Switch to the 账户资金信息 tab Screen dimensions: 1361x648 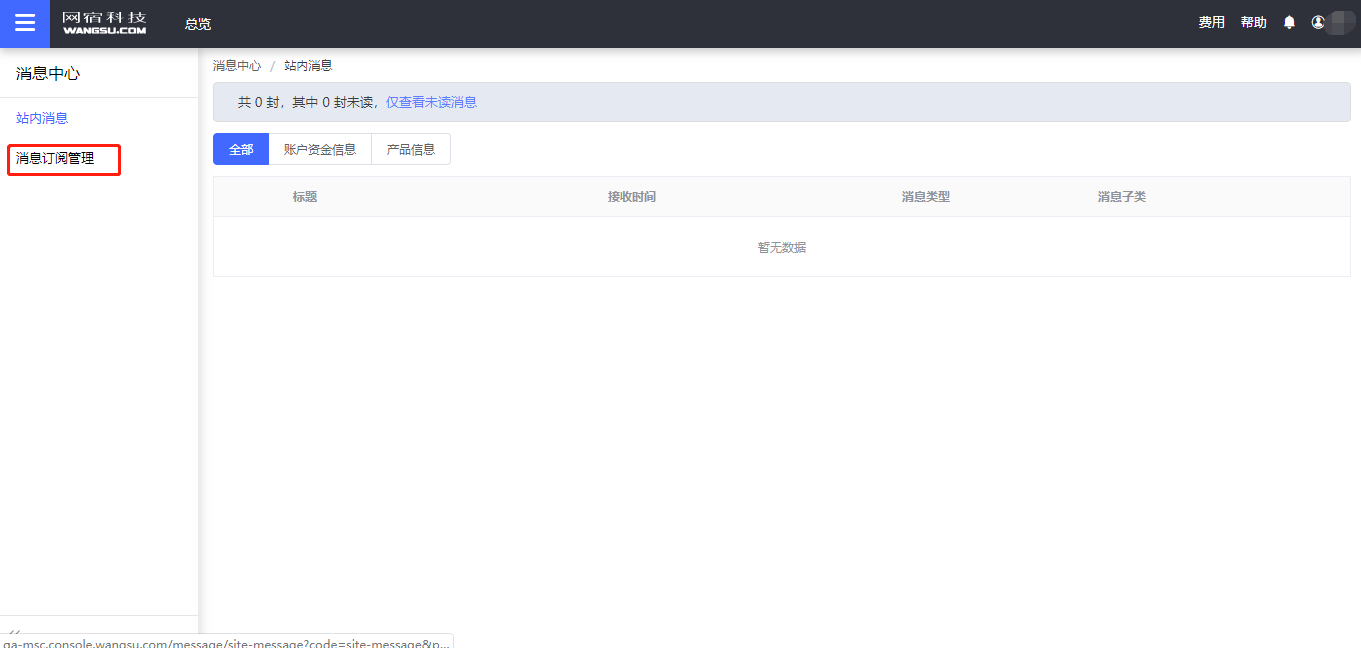pyautogui.click(x=320, y=149)
